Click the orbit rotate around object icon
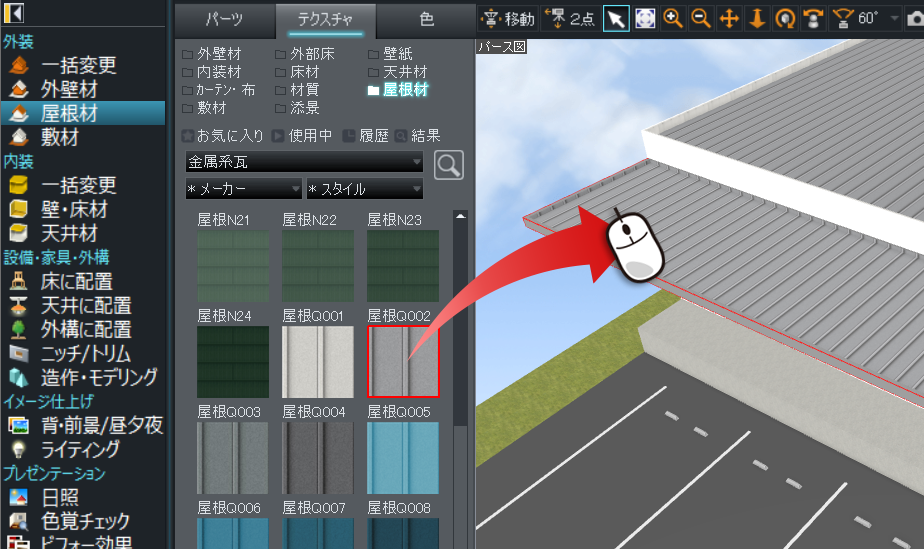The height and width of the screenshot is (549, 924). point(786,19)
